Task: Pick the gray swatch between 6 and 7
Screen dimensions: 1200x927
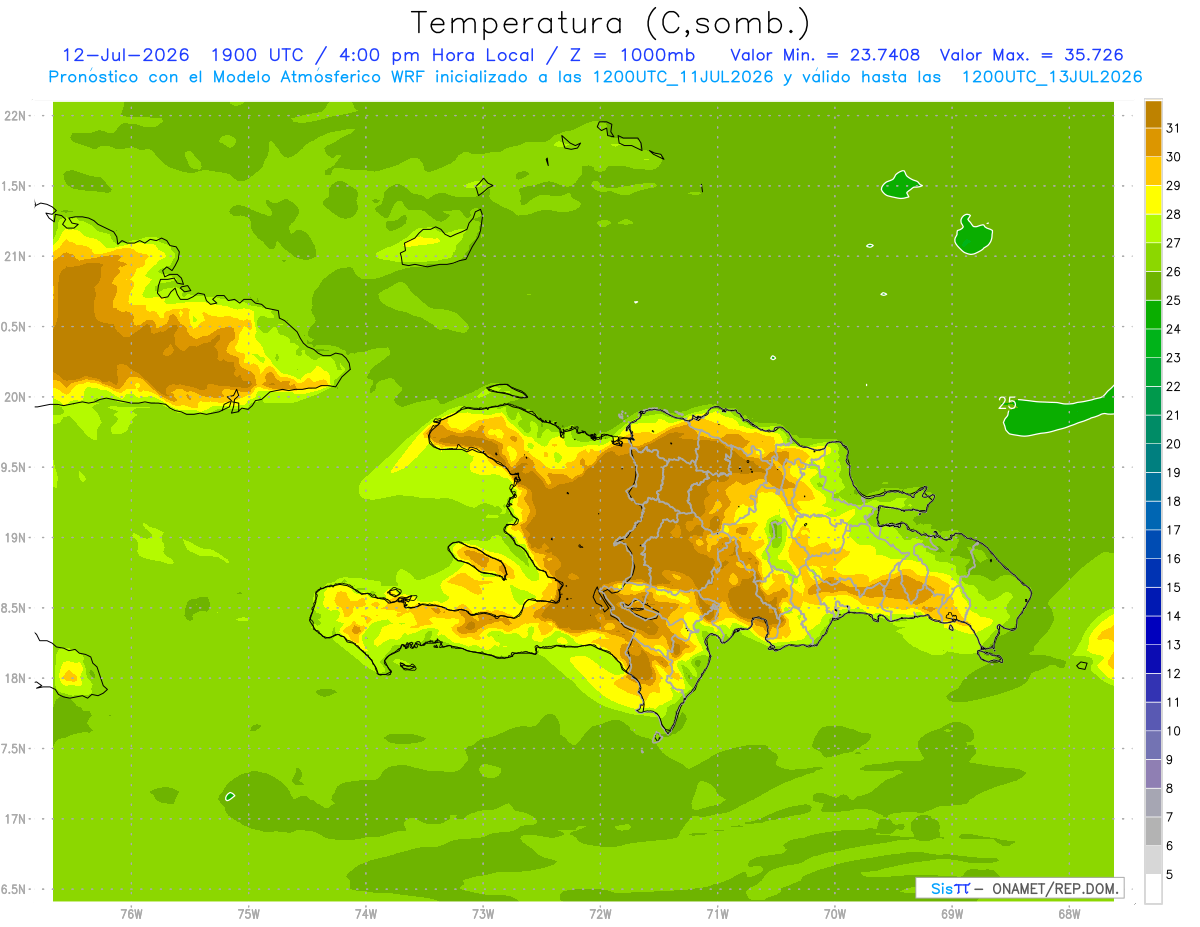Action: [x=1153, y=832]
